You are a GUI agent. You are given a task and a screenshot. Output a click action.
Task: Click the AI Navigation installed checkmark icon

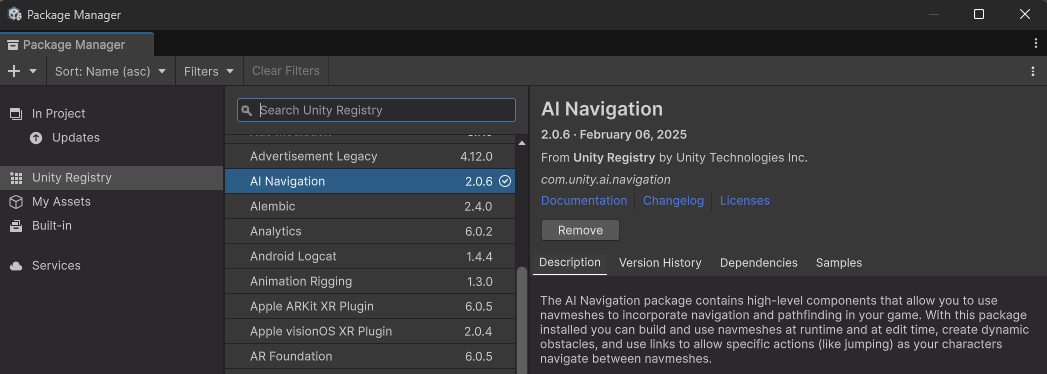[x=505, y=181]
